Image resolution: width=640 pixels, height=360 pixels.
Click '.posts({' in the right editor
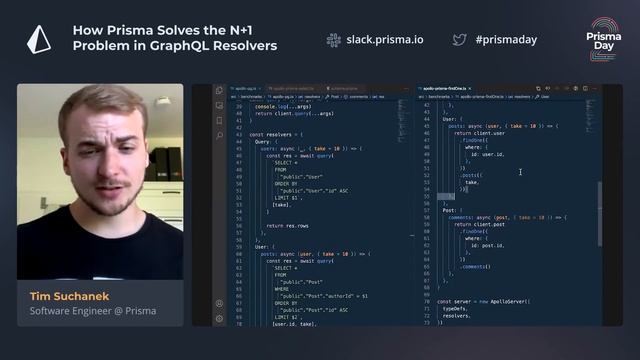click(x=471, y=175)
